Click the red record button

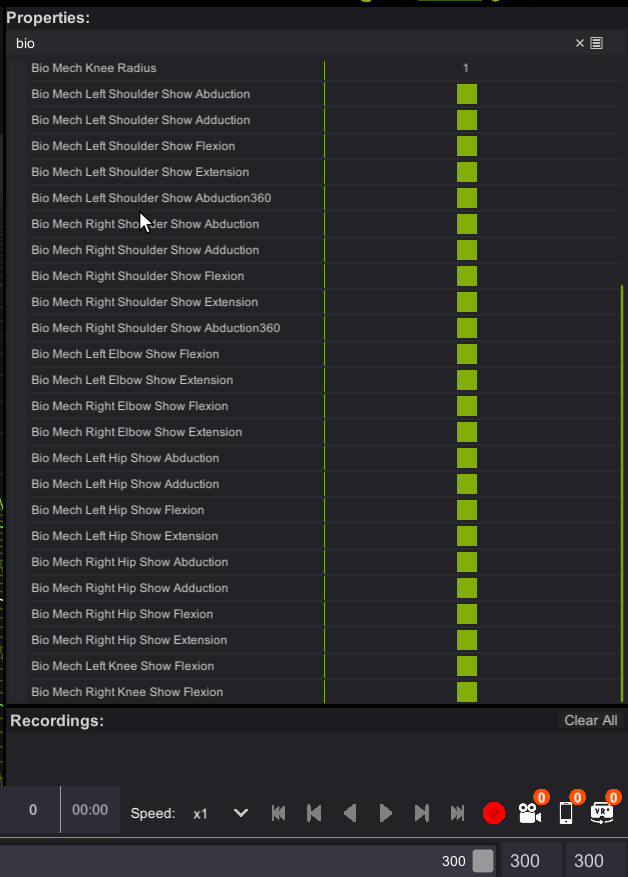[494, 813]
